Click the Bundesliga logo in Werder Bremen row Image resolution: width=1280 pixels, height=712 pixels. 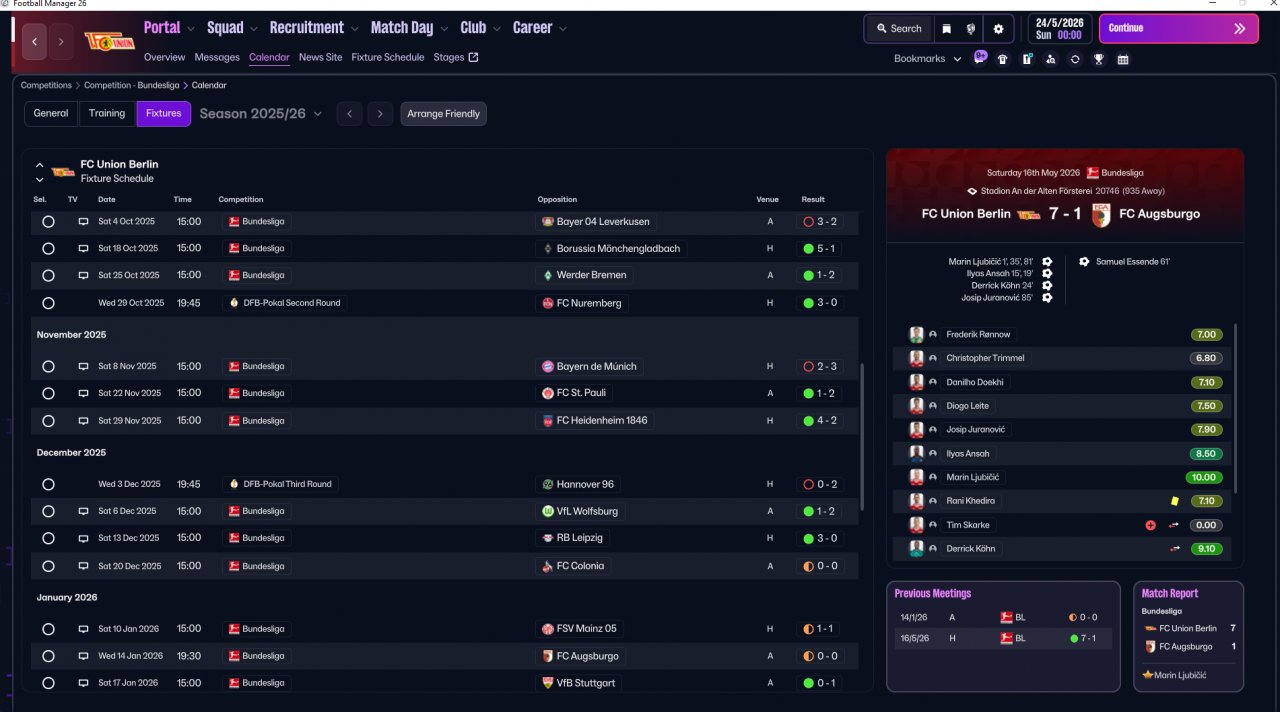(x=234, y=275)
